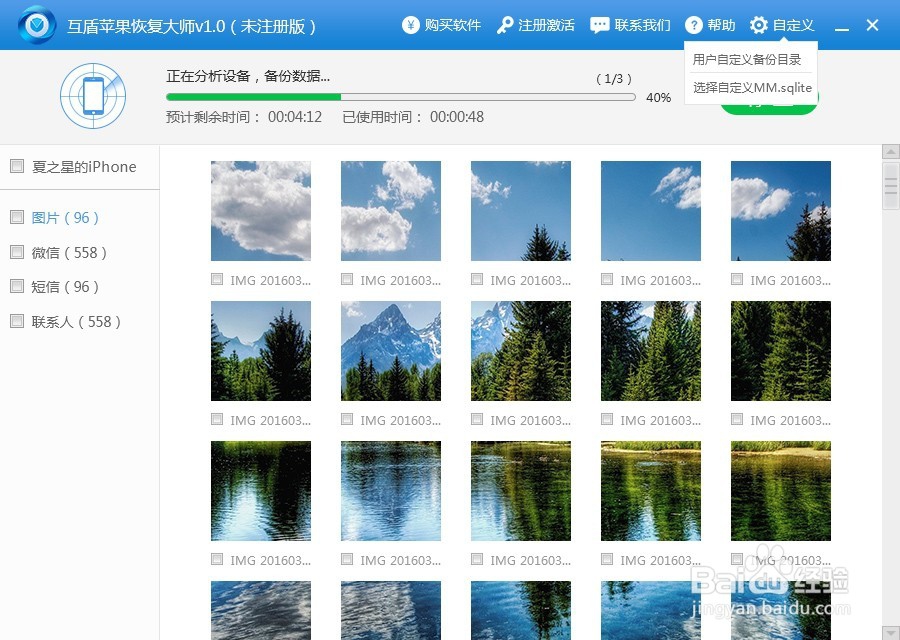Screen dimensions: 900x640
Task: Tick checkbox for 图片 (96)
Action: (17, 217)
